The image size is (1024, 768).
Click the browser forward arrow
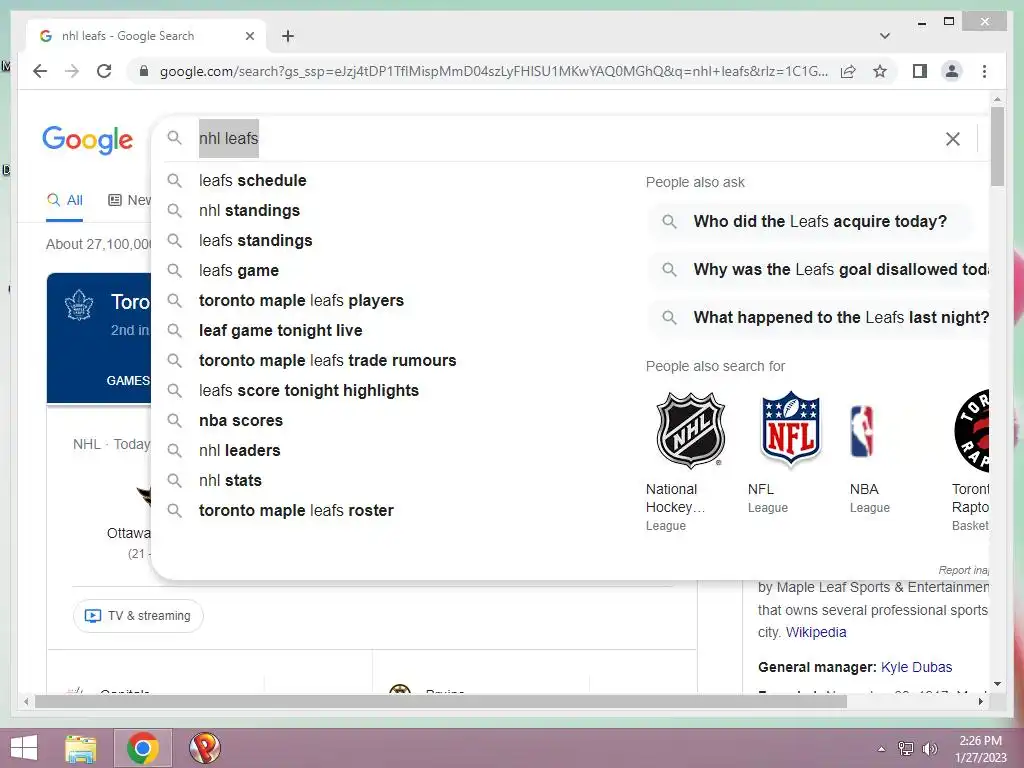pyautogui.click(x=72, y=71)
